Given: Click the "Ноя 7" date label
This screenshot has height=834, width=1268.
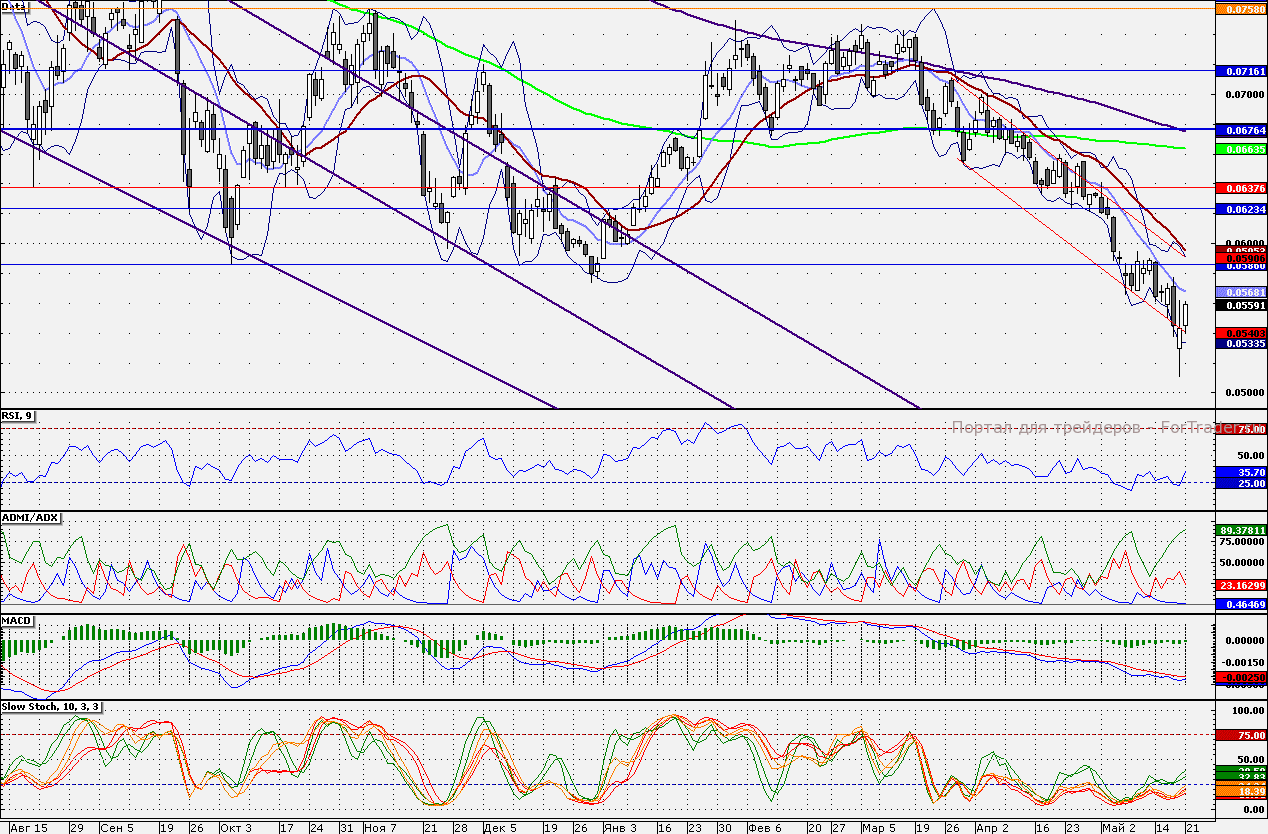Looking at the screenshot, I should point(380,828).
